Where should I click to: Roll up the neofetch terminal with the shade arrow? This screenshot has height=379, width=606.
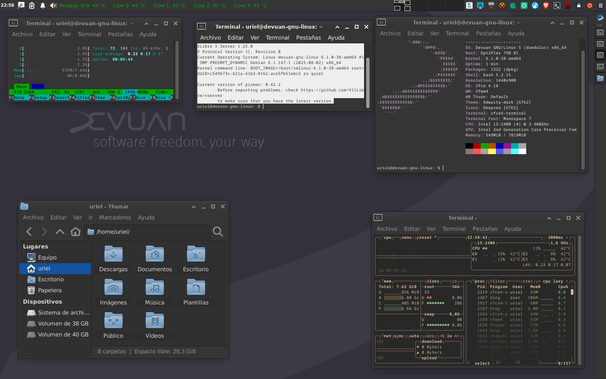tap(552, 23)
